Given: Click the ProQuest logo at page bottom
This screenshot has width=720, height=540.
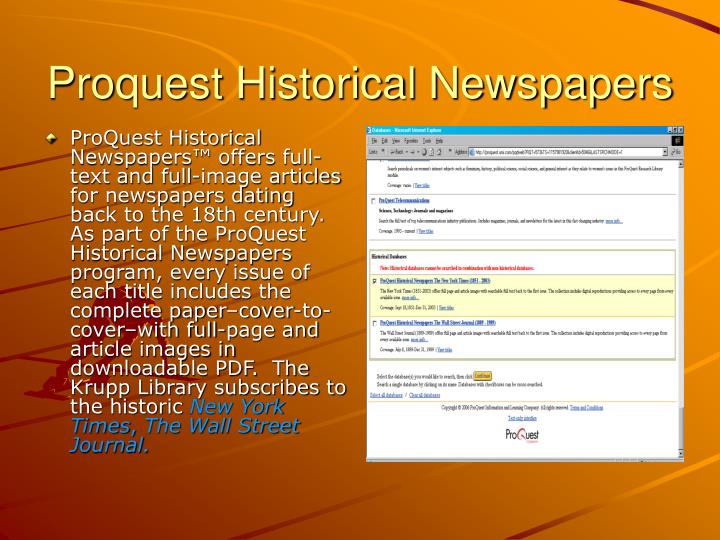Looking at the screenshot, I should point(522,435).
